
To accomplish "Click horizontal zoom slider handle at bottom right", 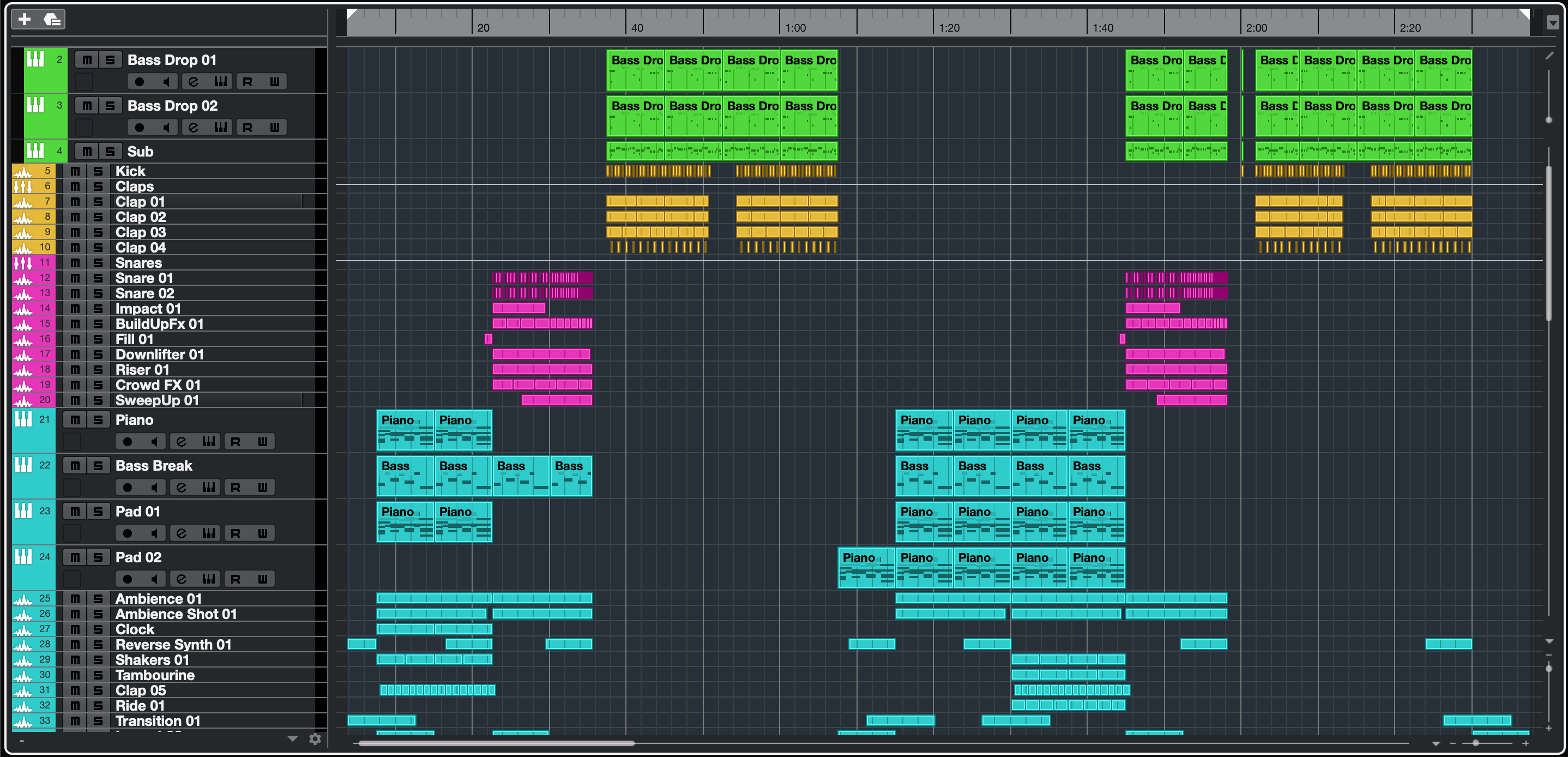I will point(1475,743).
